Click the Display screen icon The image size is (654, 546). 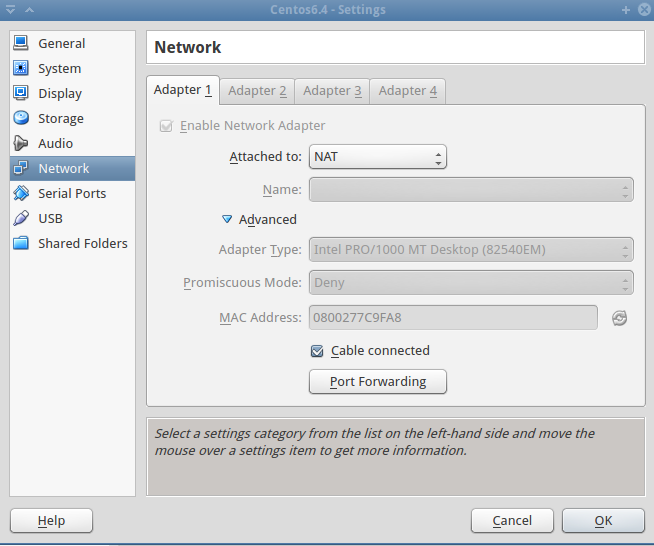pyautogui.click(x=20, y=93)
